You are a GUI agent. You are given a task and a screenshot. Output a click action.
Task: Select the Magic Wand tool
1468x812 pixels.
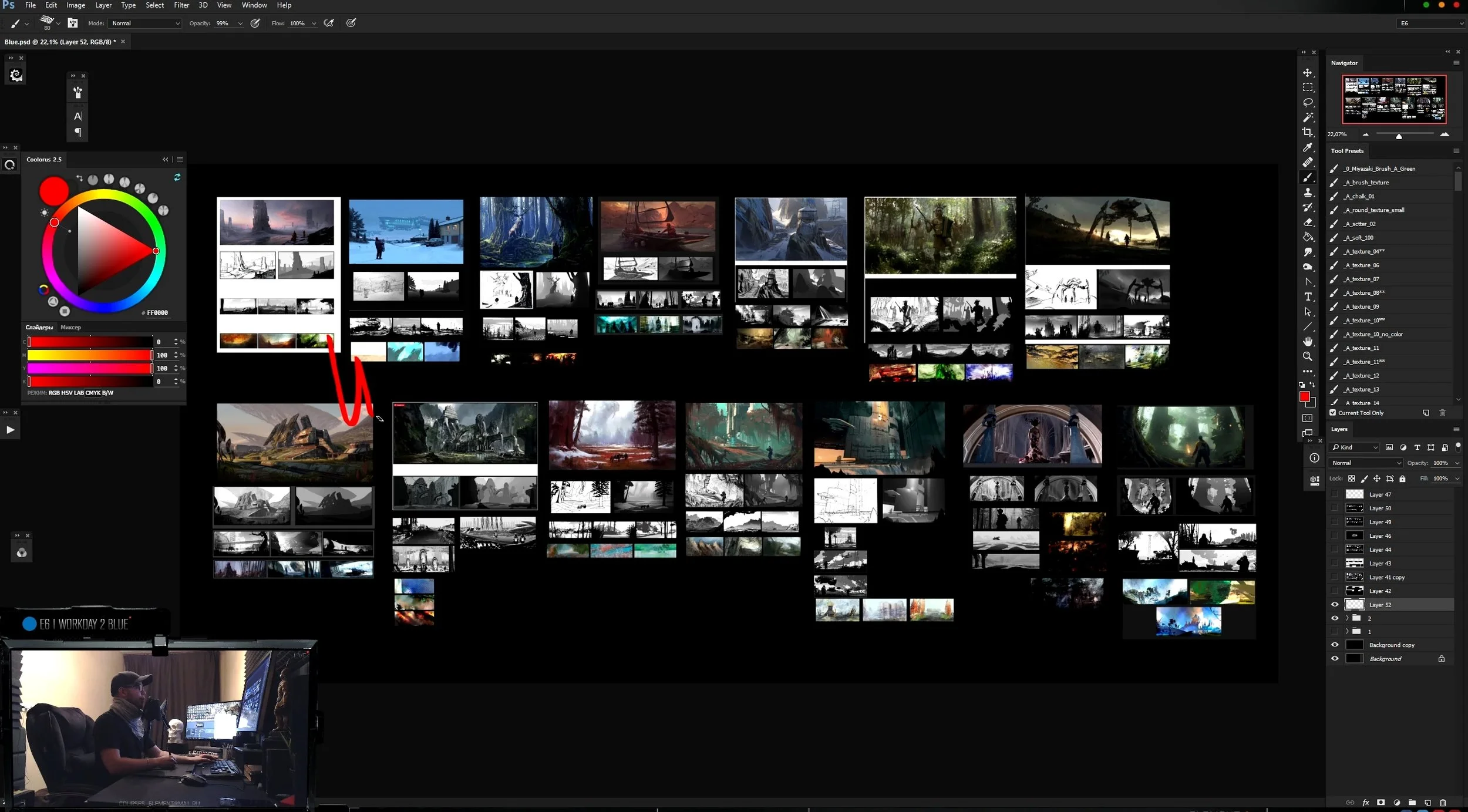click(1308, 117)
